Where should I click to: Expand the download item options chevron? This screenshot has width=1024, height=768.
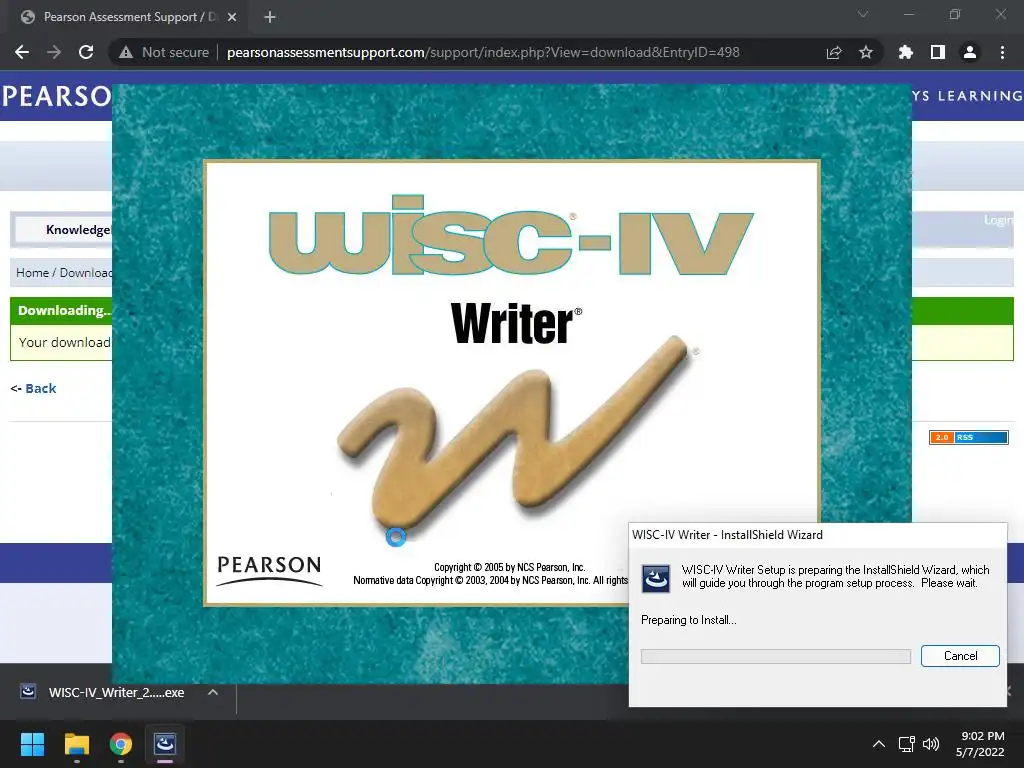click(x=213, y=692)
